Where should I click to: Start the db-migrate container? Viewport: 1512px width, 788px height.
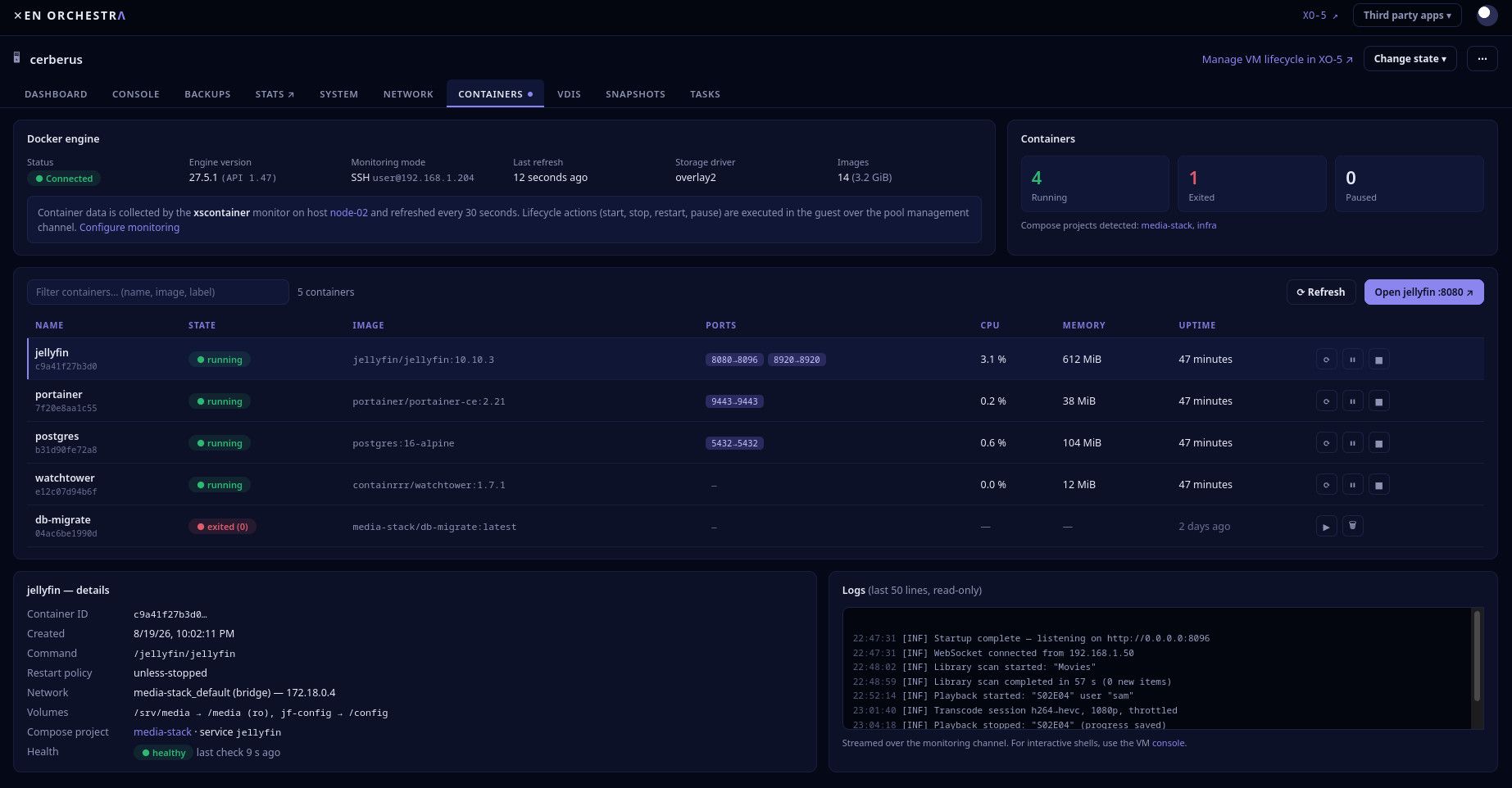pyautogui.click(x=1326, y=527)
